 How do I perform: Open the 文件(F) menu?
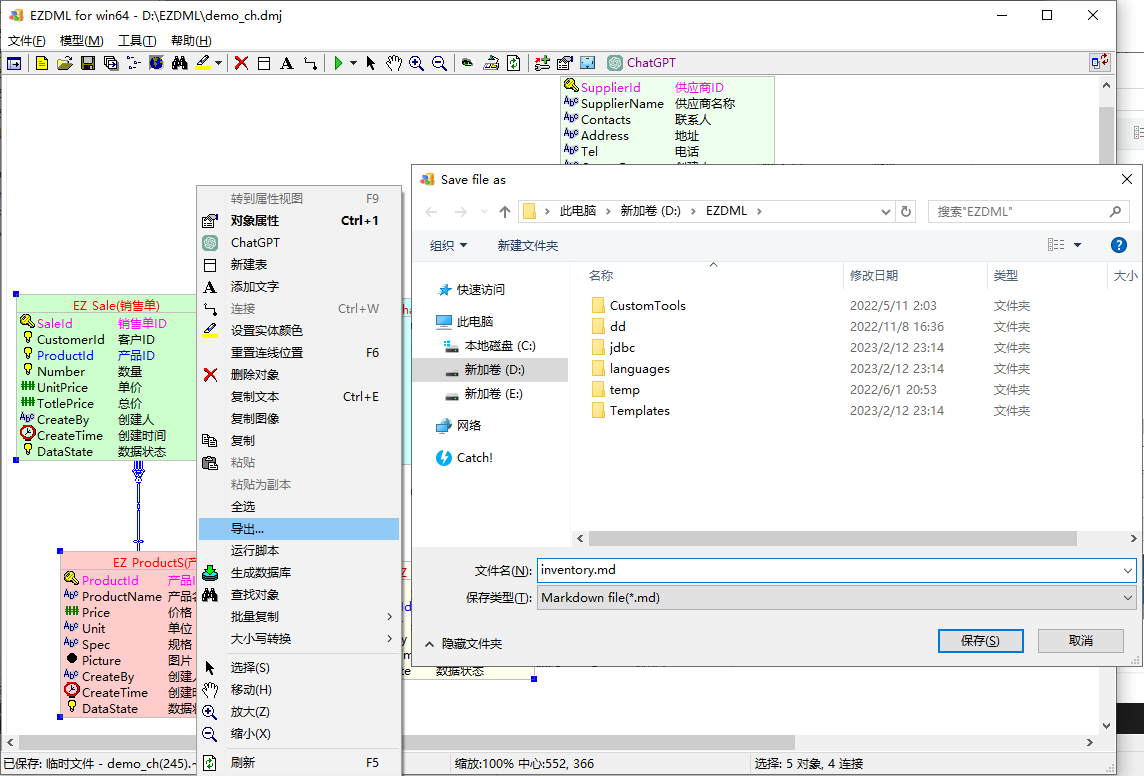click(x=26, y=41)
